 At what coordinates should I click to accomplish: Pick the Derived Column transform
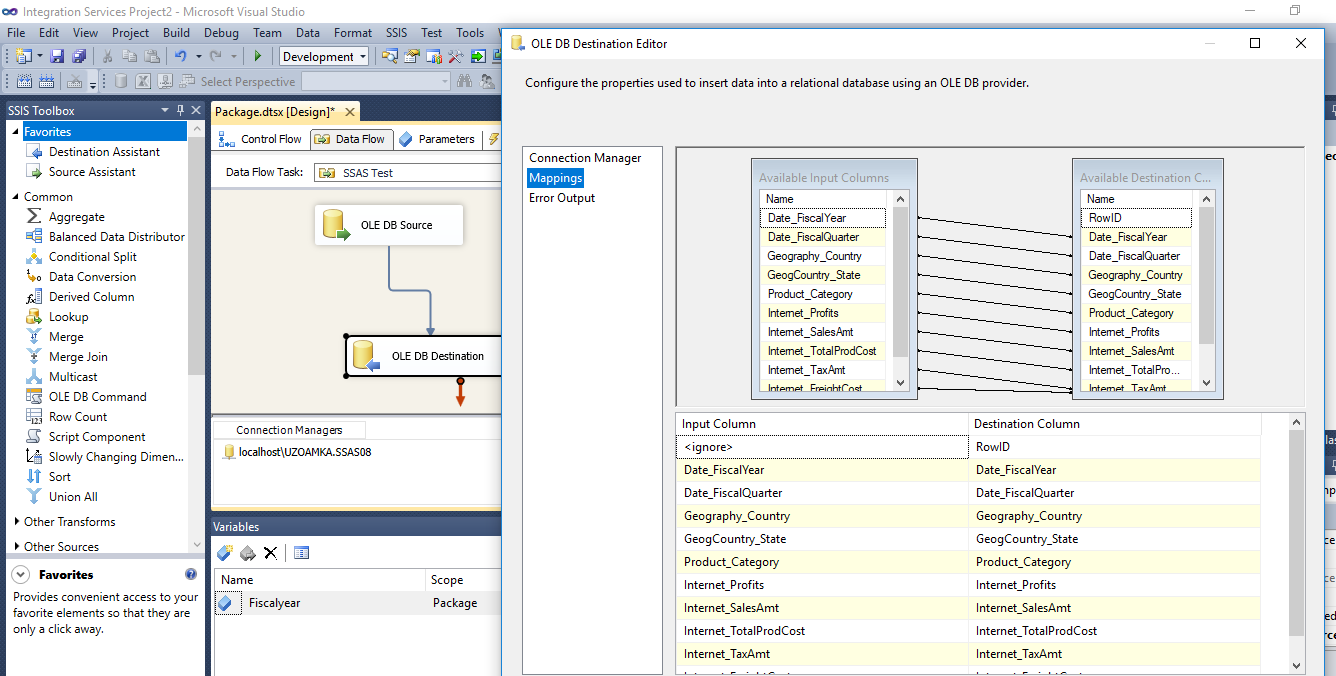click(91, 297)
